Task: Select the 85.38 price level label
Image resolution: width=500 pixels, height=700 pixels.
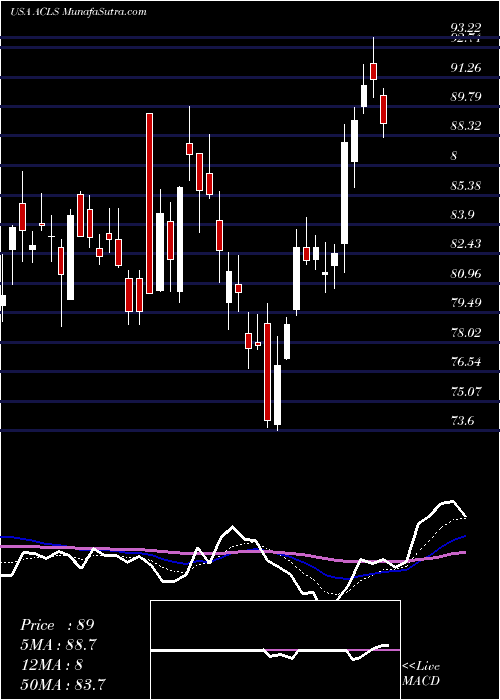Action: pos(466,185)
